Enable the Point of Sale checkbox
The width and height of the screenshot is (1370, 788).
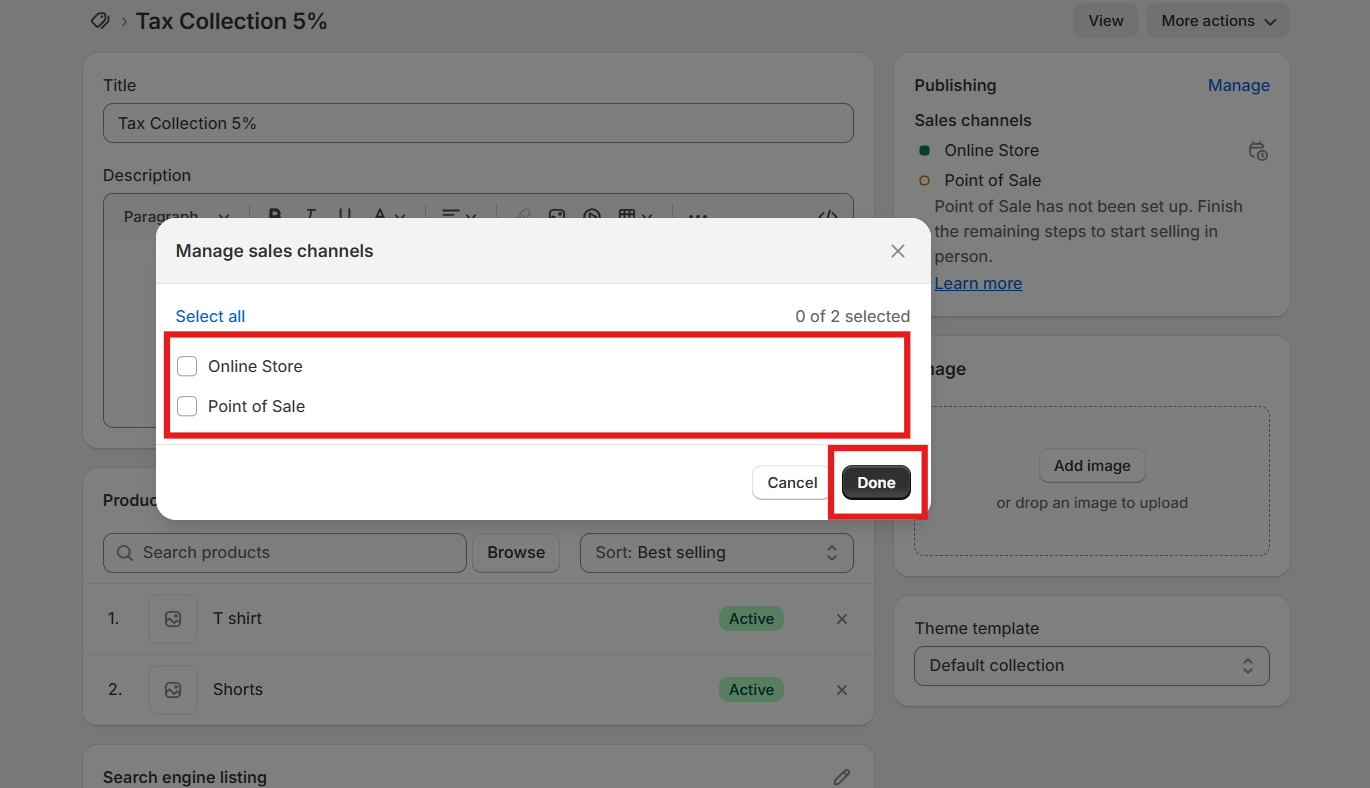coord(187,406)
